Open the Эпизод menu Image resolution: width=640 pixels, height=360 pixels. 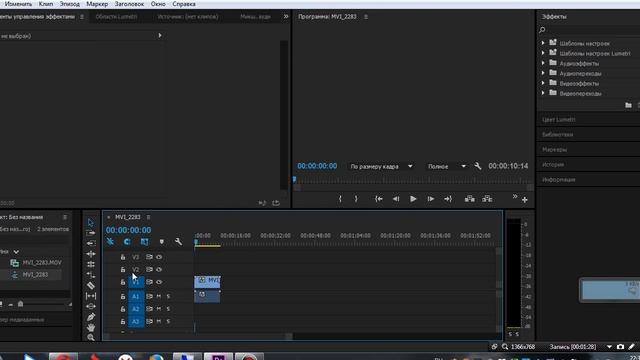(69, 4)
